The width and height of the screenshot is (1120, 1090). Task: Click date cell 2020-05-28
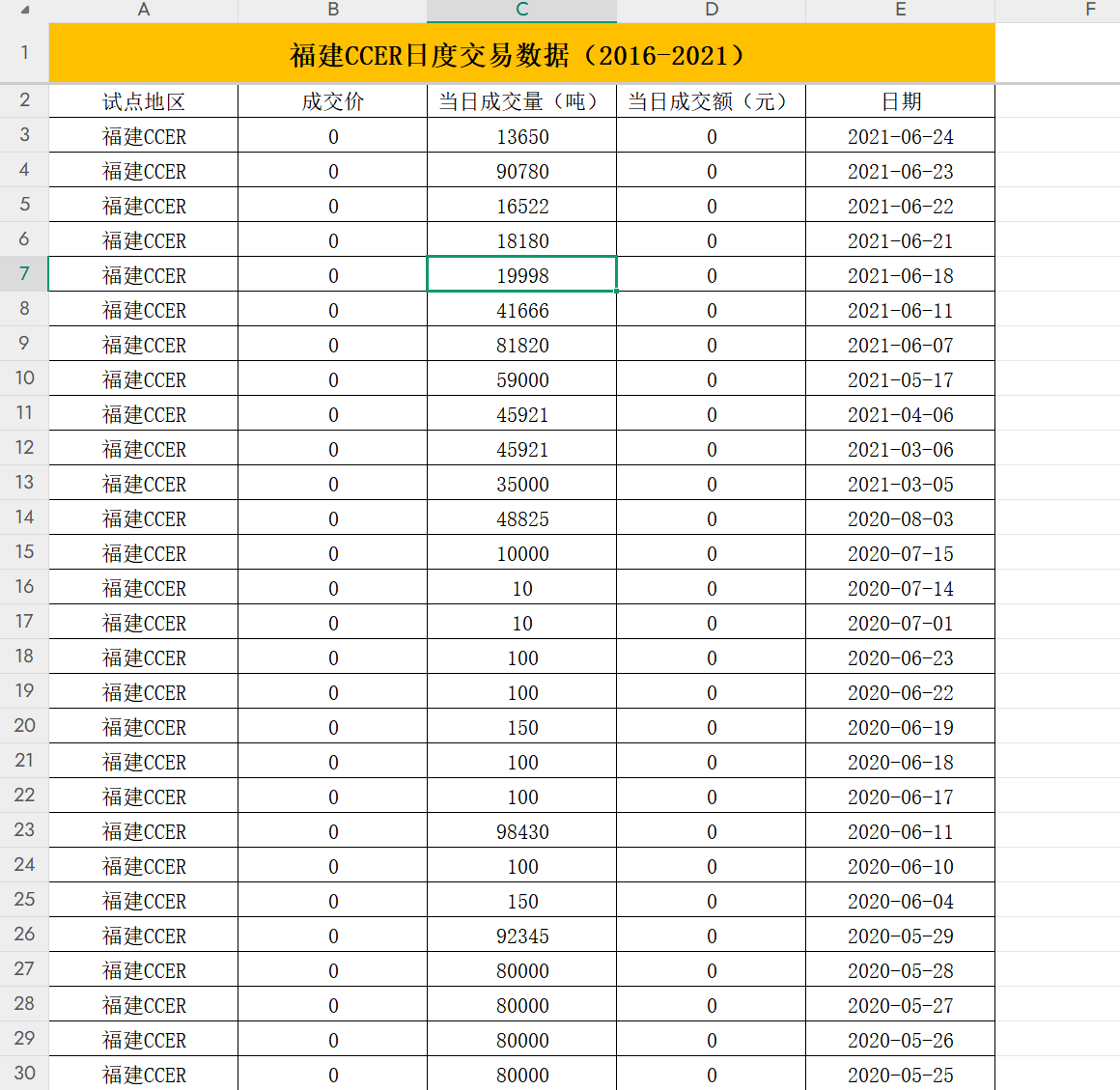click(x=900, y=970)
